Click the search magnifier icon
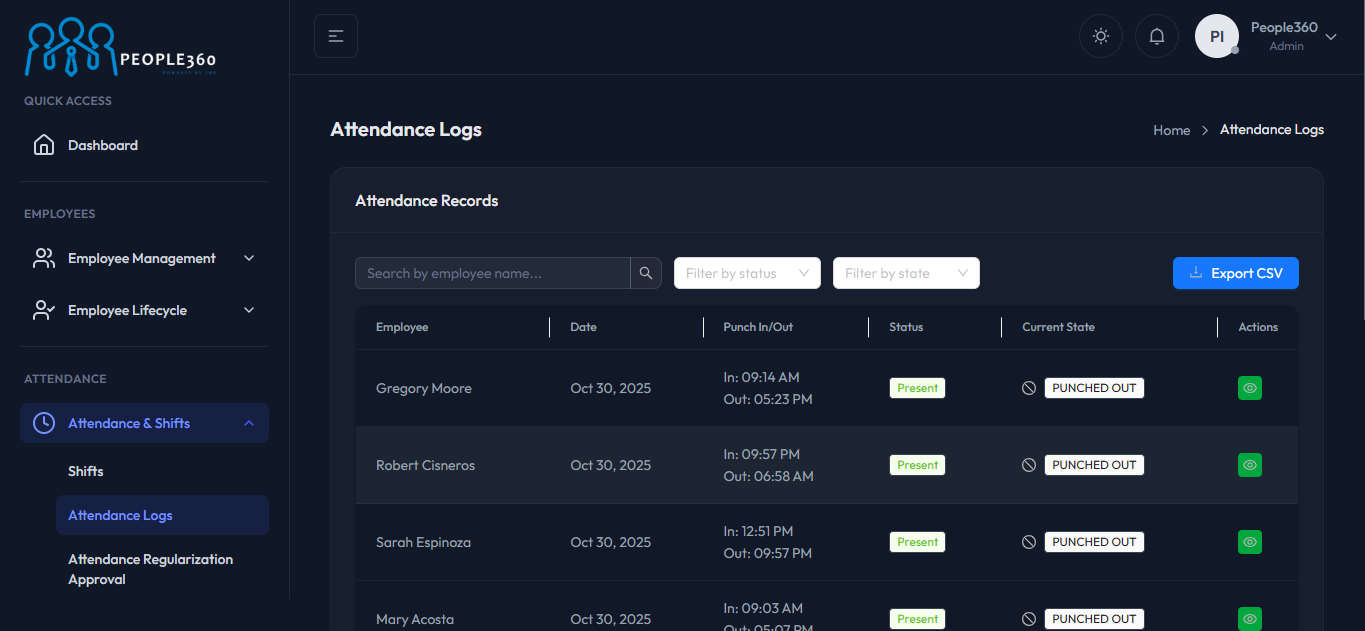 (646, 273)
